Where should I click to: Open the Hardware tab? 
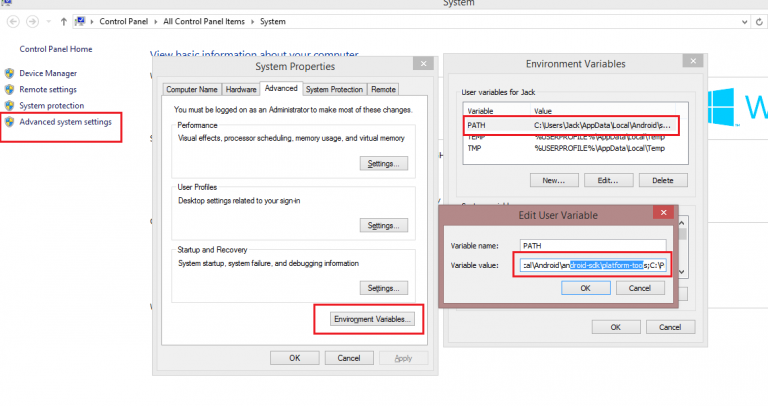[x=241, y=89]
